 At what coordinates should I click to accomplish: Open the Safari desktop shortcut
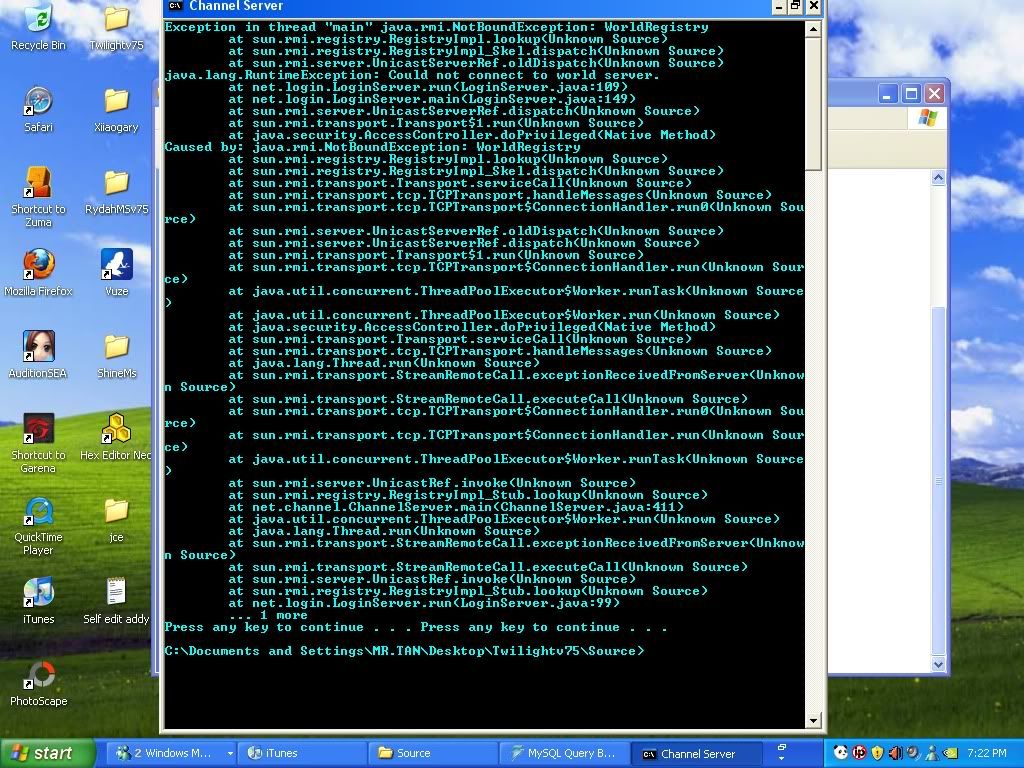[x=38, y=103]
